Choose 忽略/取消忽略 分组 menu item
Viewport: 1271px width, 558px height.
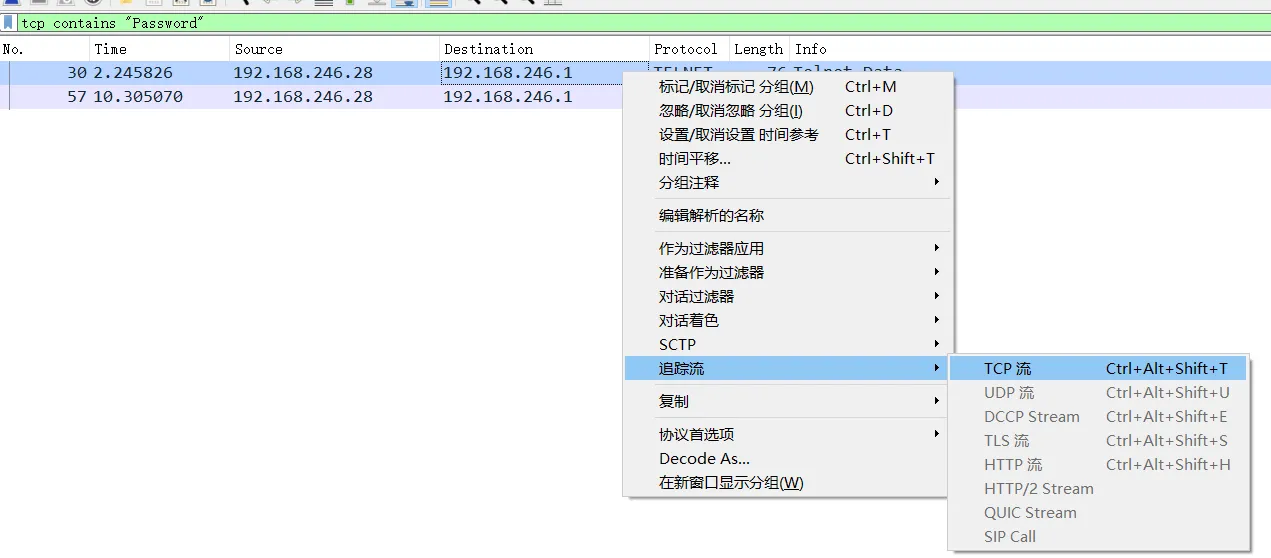pyautogui.click(x=730, y=111)
